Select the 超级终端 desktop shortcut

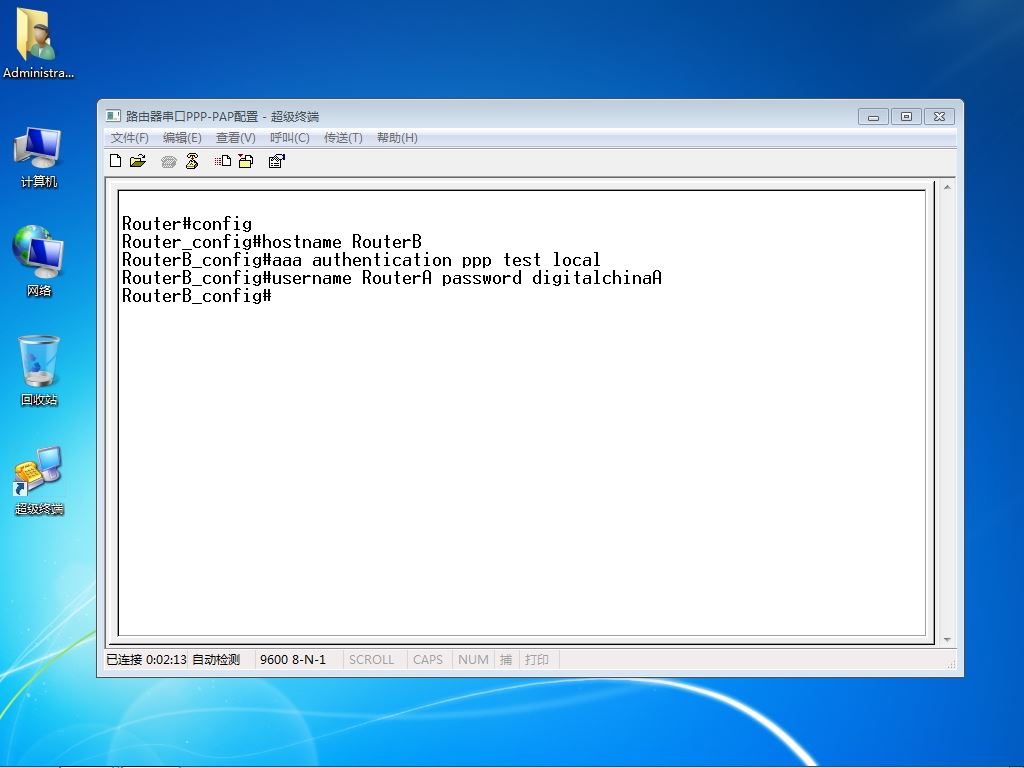[39, 481]
